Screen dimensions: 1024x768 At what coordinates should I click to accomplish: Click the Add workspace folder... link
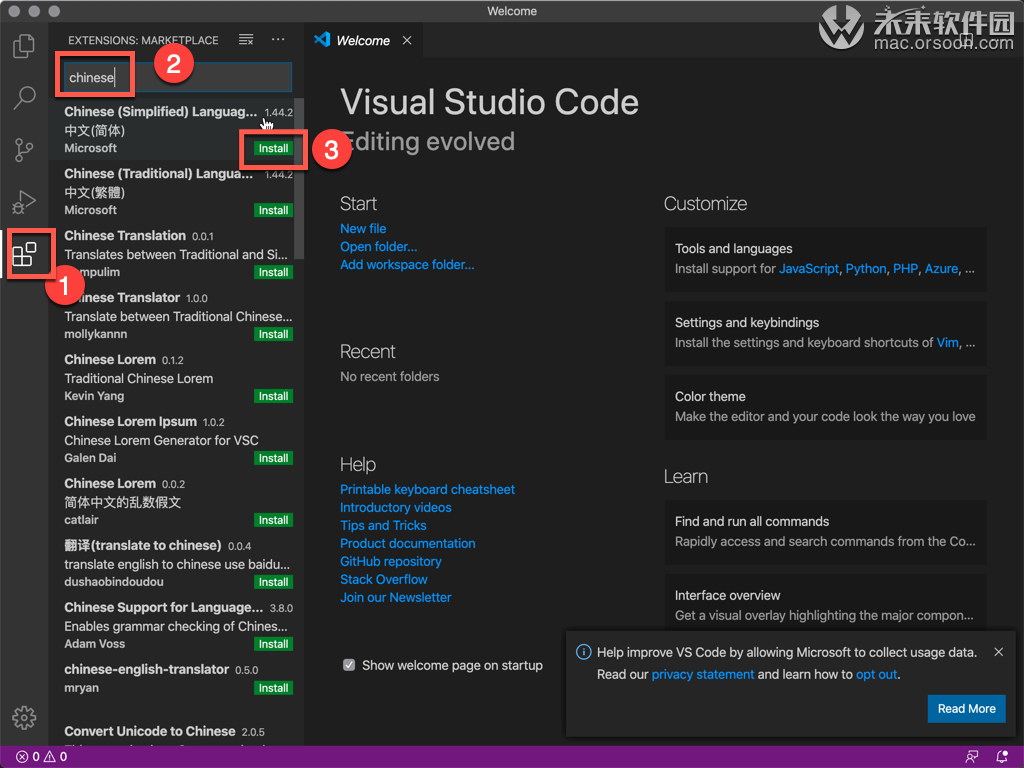pos(408,264)
